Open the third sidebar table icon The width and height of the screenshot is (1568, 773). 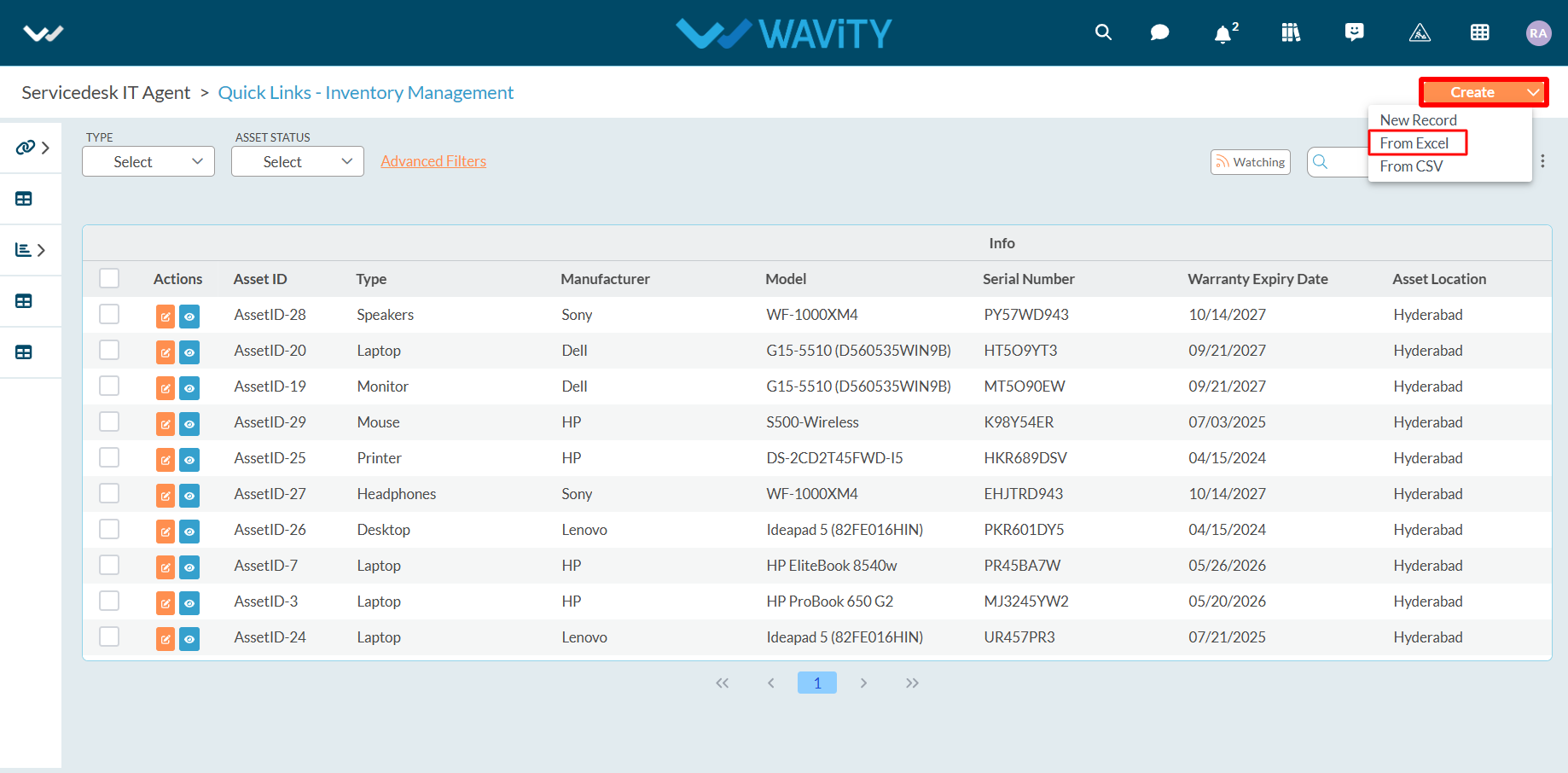point(24,301)
